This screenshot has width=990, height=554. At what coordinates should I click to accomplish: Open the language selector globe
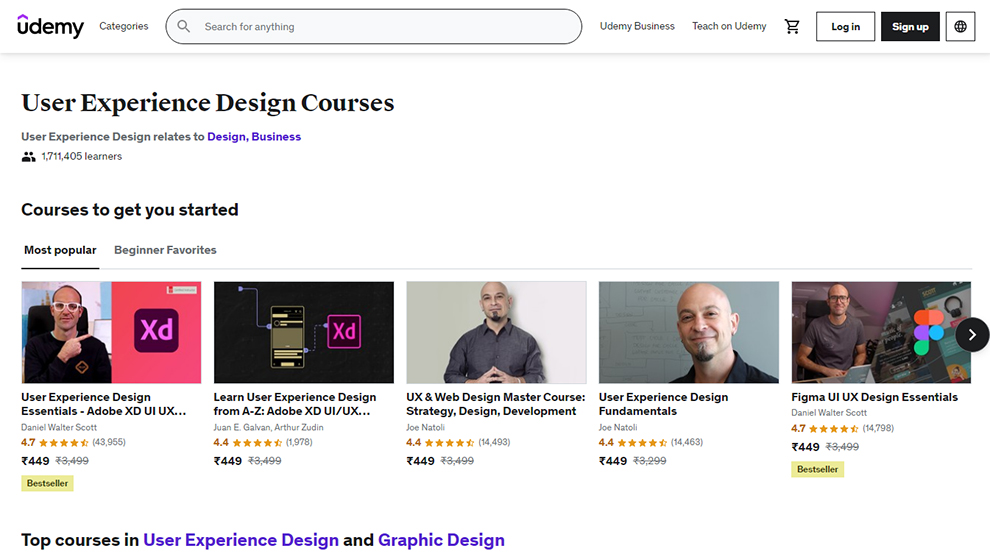tap(960, 27)
